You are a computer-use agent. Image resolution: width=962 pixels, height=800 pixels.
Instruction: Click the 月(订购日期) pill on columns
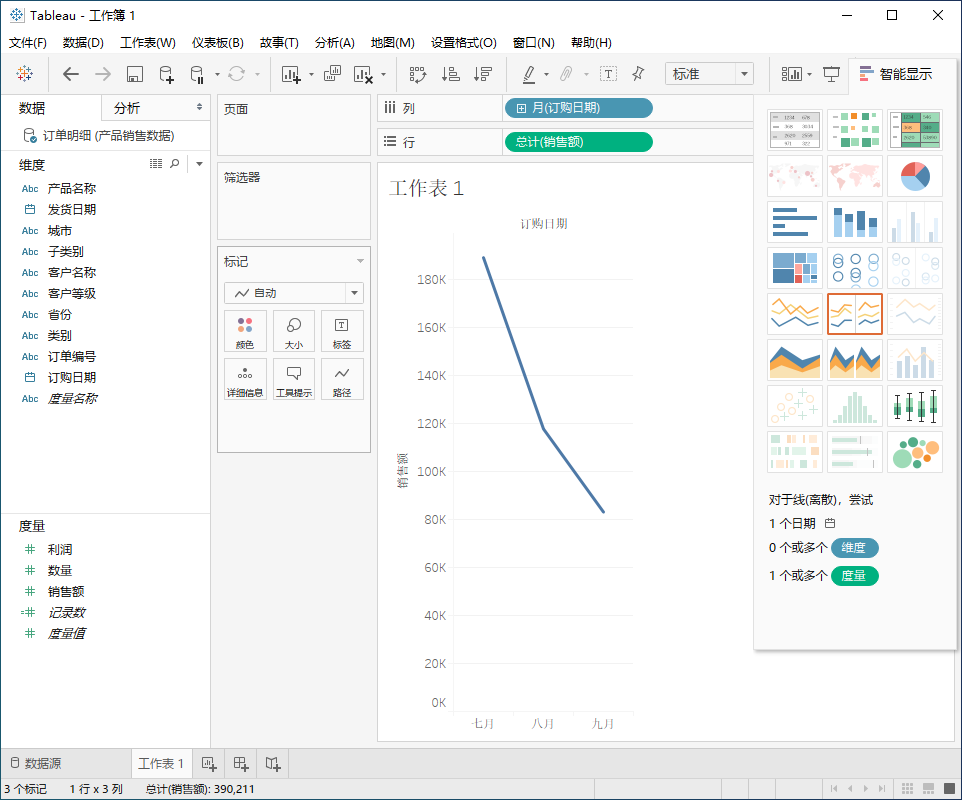click(x=579, y=108)
